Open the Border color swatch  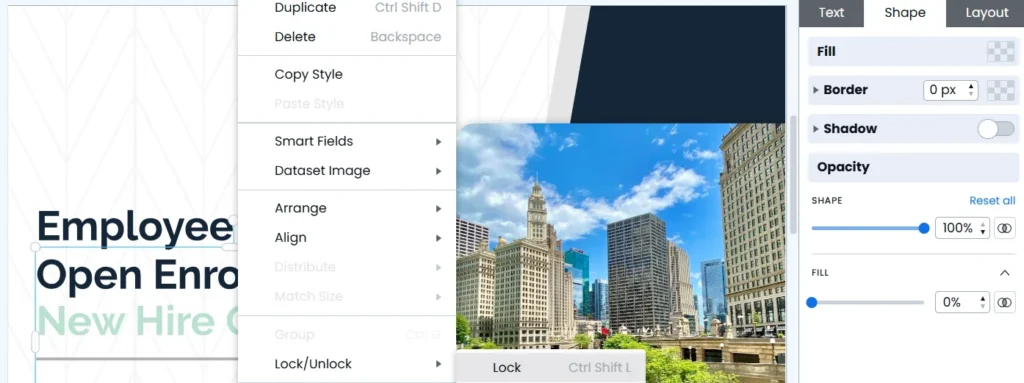coord(1000,90)
